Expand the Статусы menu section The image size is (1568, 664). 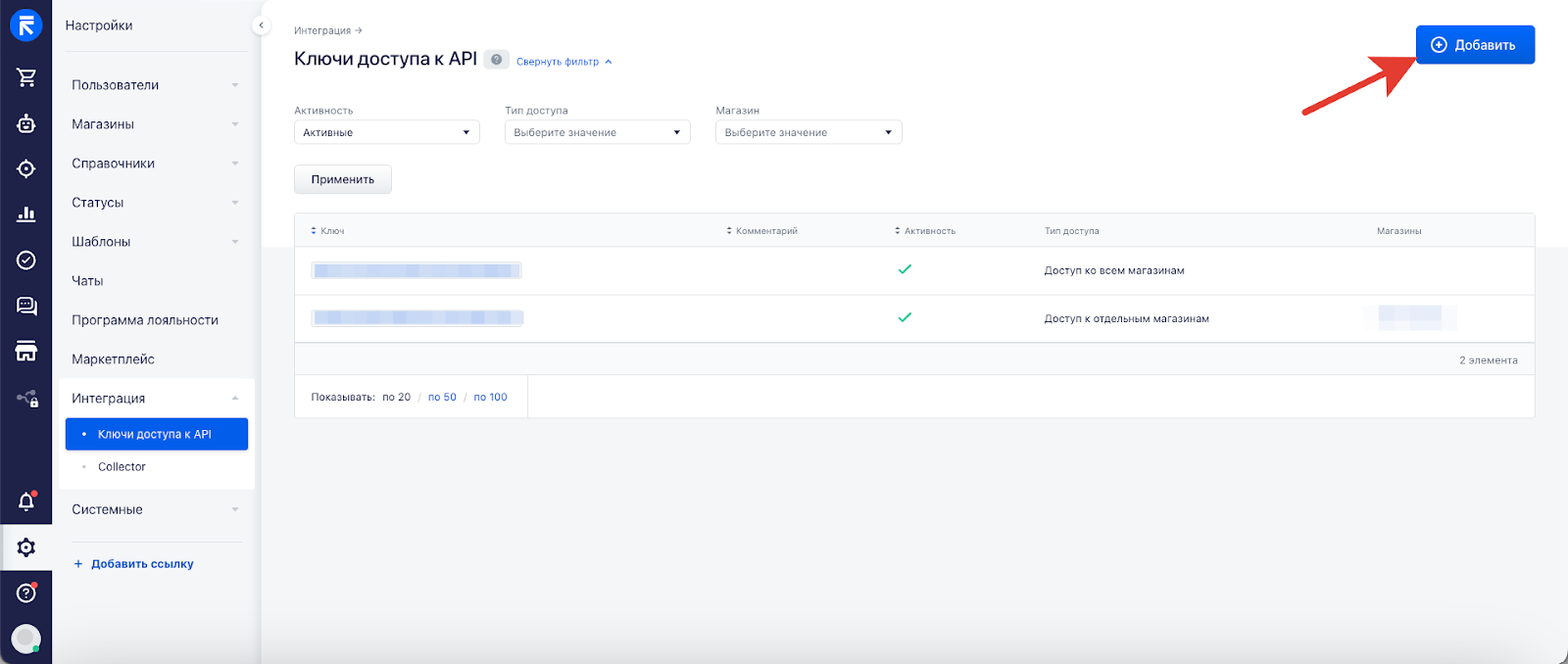pyautogui.click(x=155, y=203)
